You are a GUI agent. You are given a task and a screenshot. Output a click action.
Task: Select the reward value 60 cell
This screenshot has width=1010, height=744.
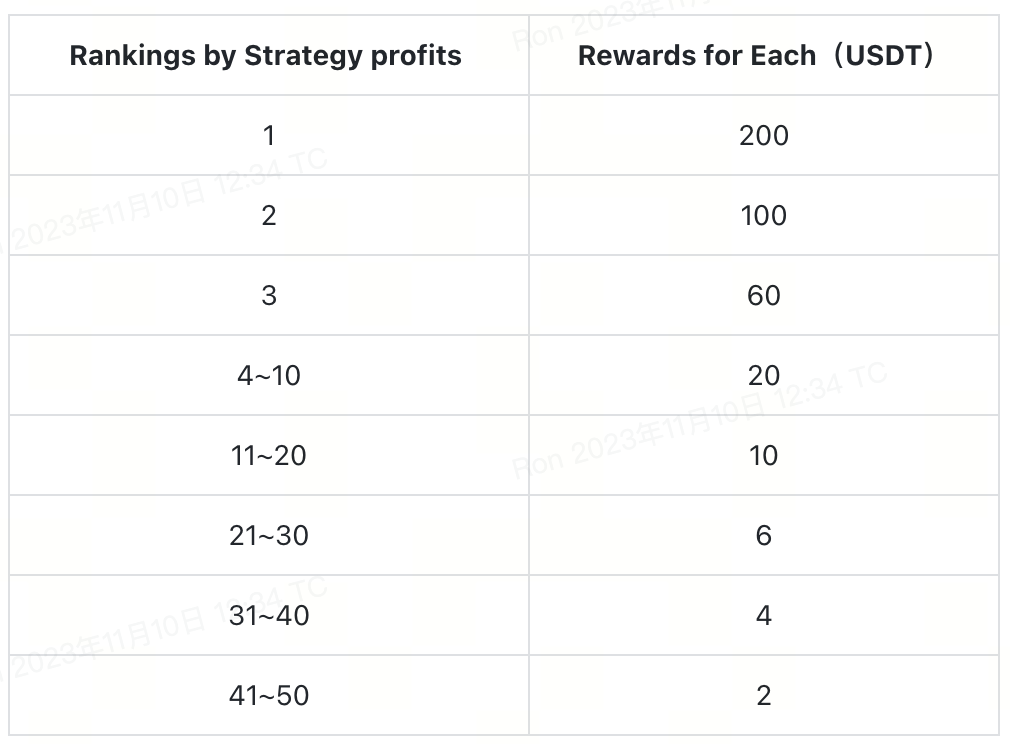(x=764, y=295)
